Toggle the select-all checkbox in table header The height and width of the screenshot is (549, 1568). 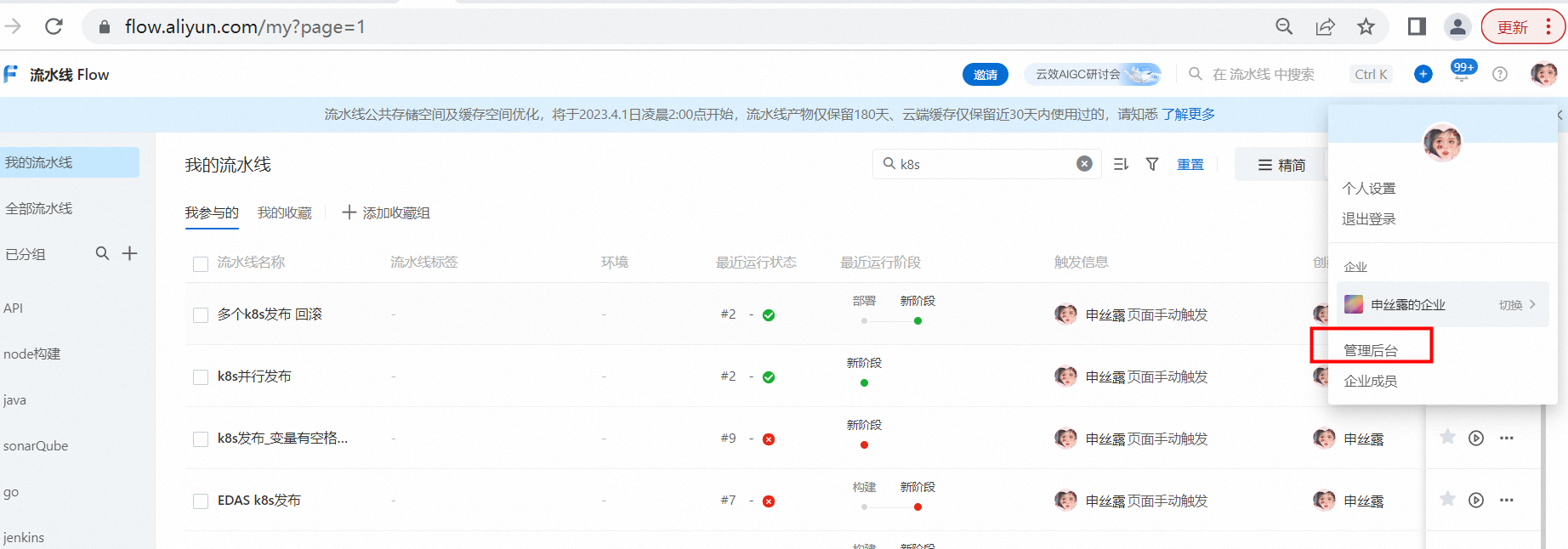click(201, 263)
